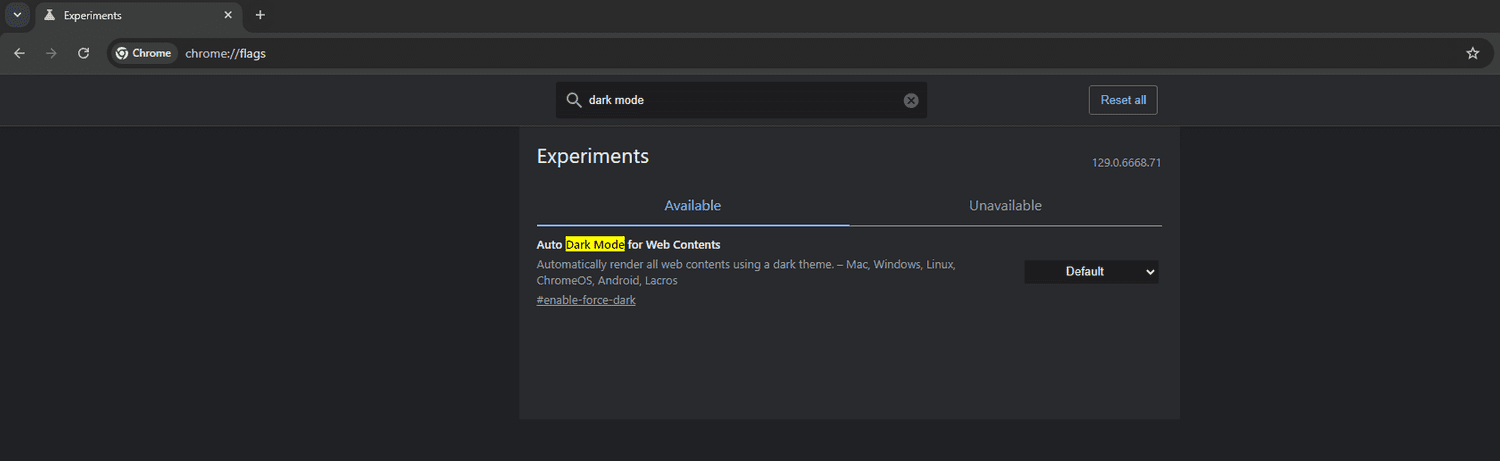The height and width of the screenshot is (461, 1500).
Task: Open a new tab with the plus icon
Action: point(260,15)
